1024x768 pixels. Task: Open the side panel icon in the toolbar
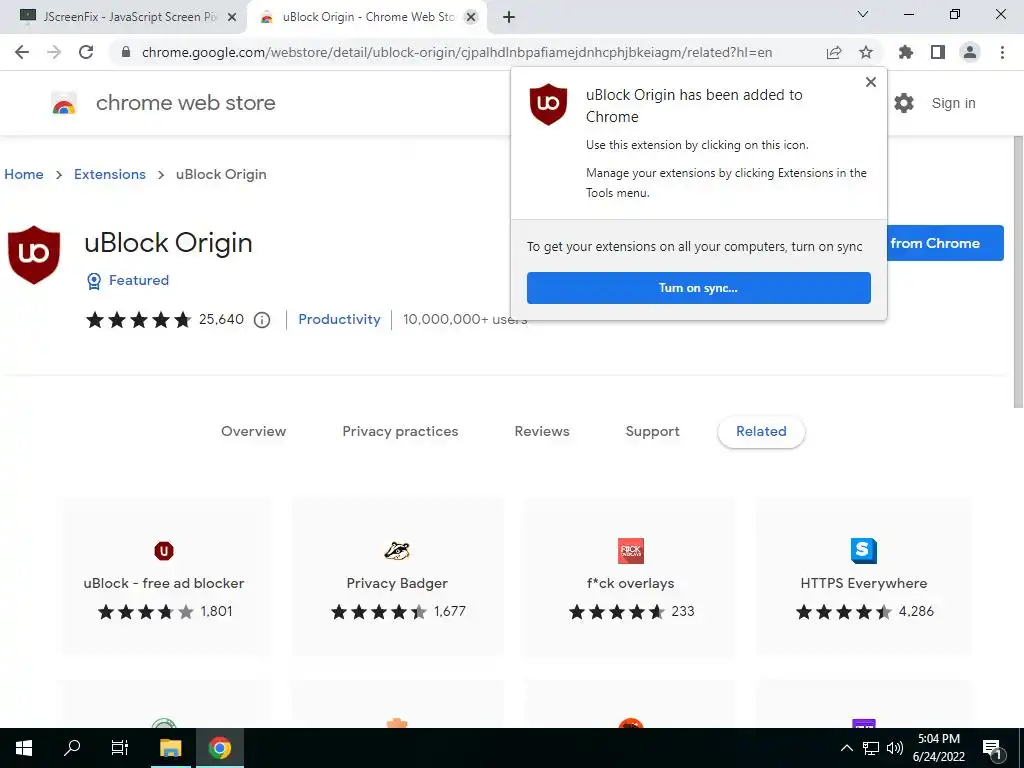click(x=938, y=52)
